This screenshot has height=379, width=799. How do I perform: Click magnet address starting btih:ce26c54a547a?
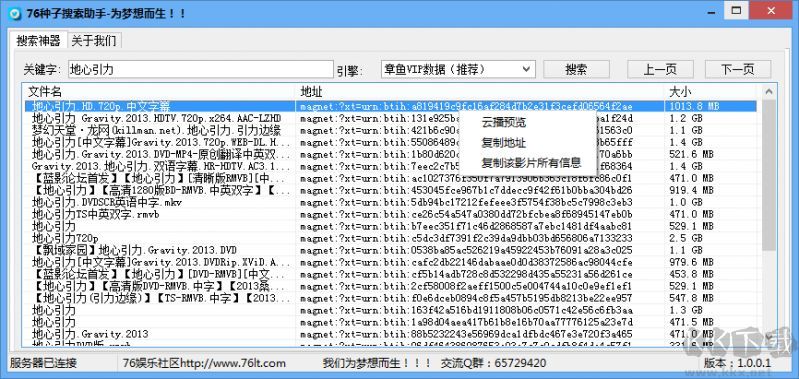coord(466,214)
